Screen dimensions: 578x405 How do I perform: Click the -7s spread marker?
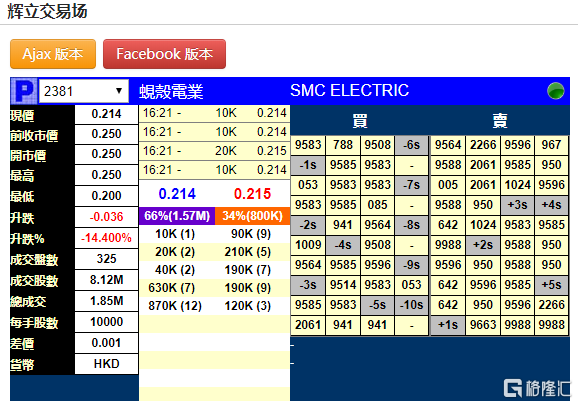[411, 185]
